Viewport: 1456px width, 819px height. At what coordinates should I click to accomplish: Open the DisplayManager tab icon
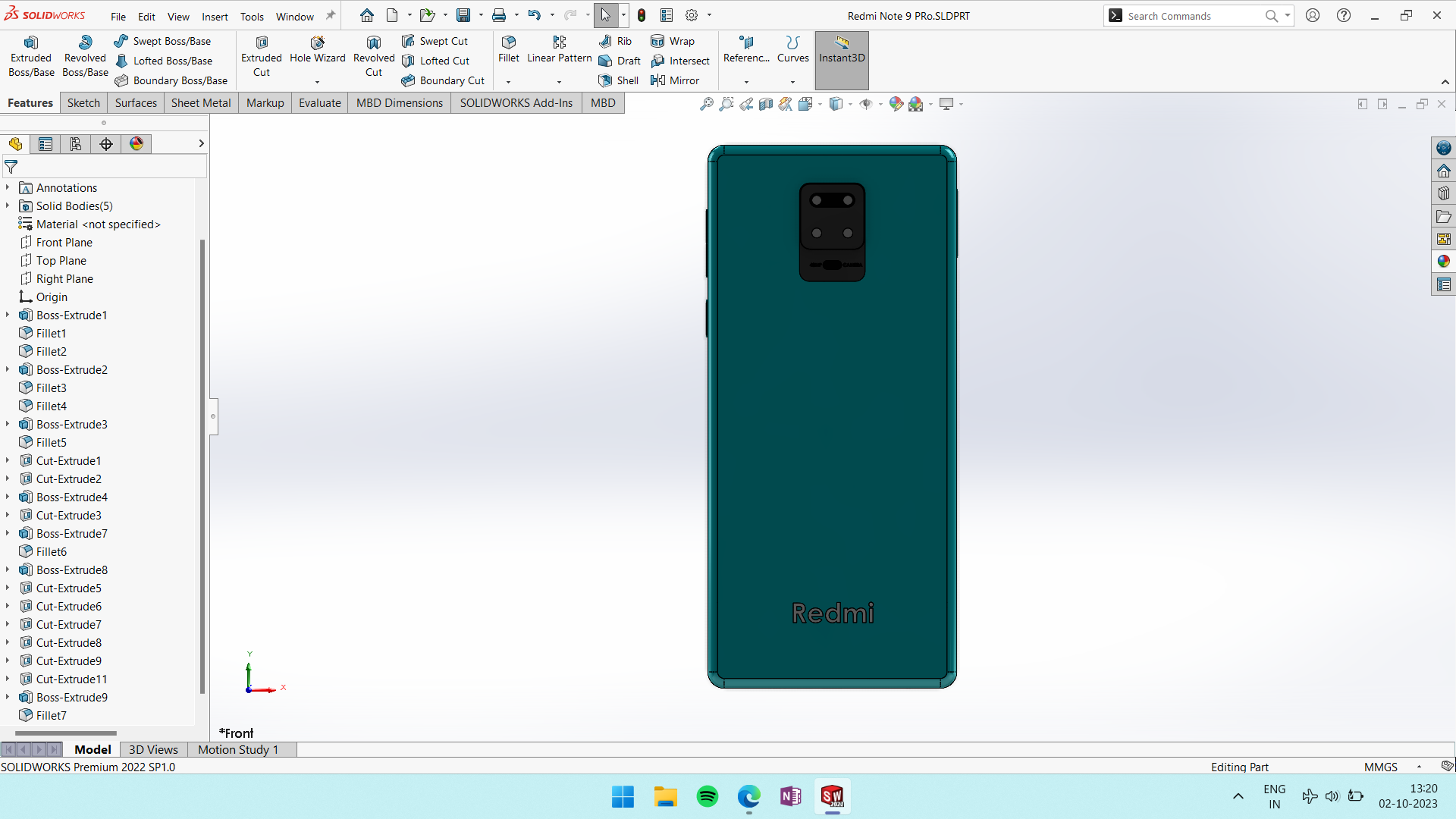coord(136,144)
